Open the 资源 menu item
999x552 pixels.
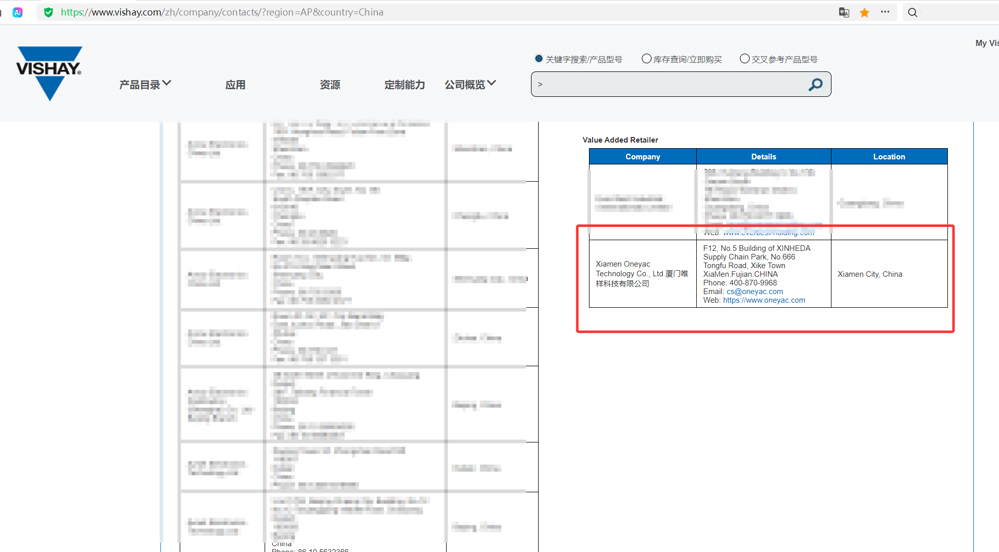(x=330, y=85)
